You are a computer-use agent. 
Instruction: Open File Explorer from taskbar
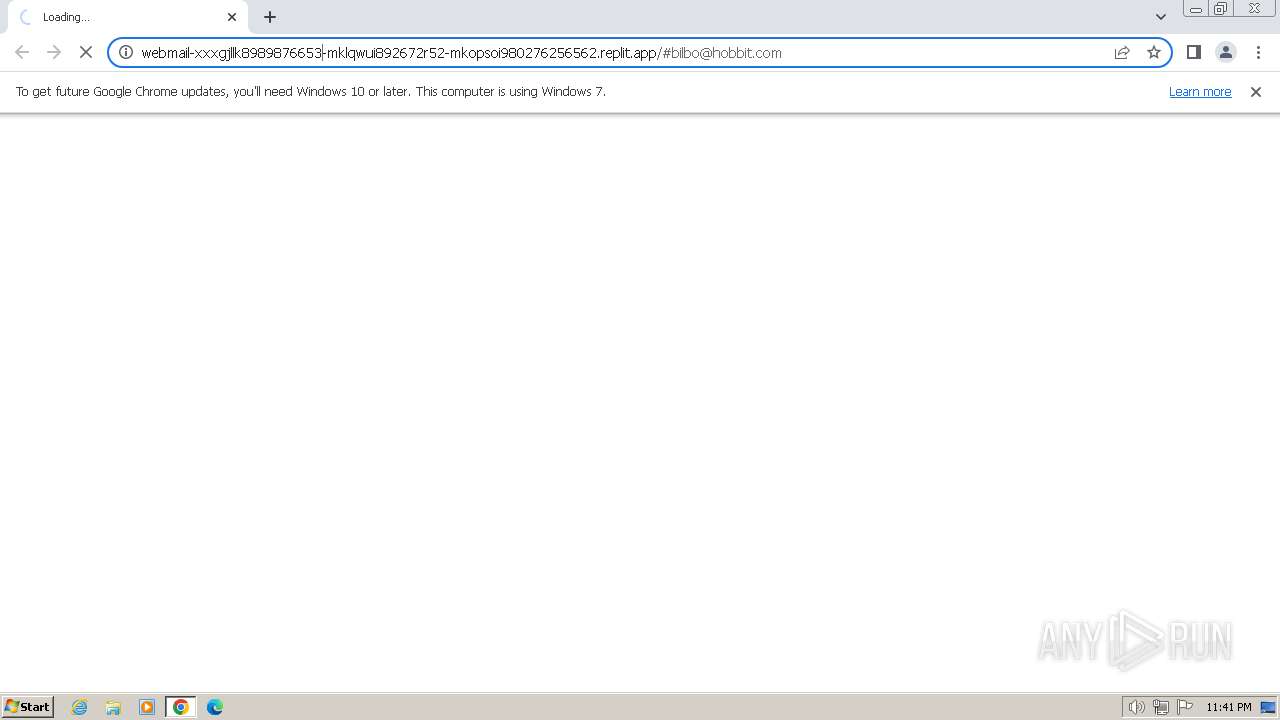tap(113, 707)
